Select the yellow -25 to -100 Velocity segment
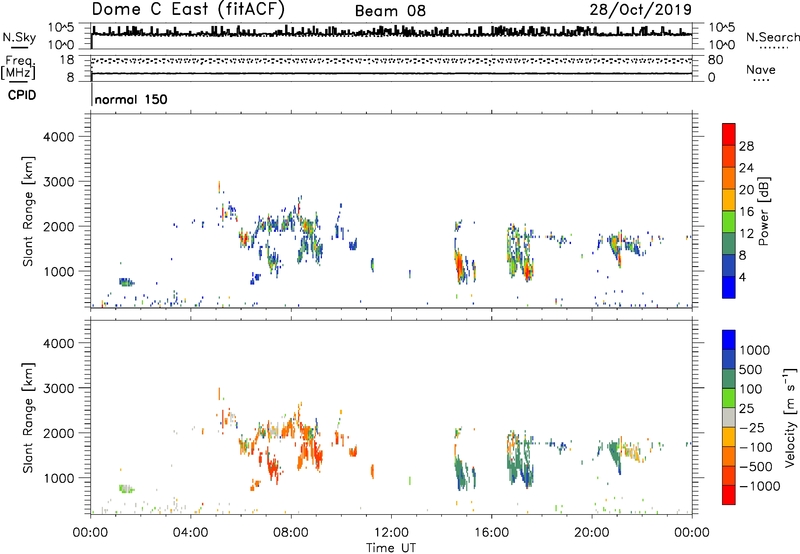The image size is (800, 554). (x=729, y=437)
